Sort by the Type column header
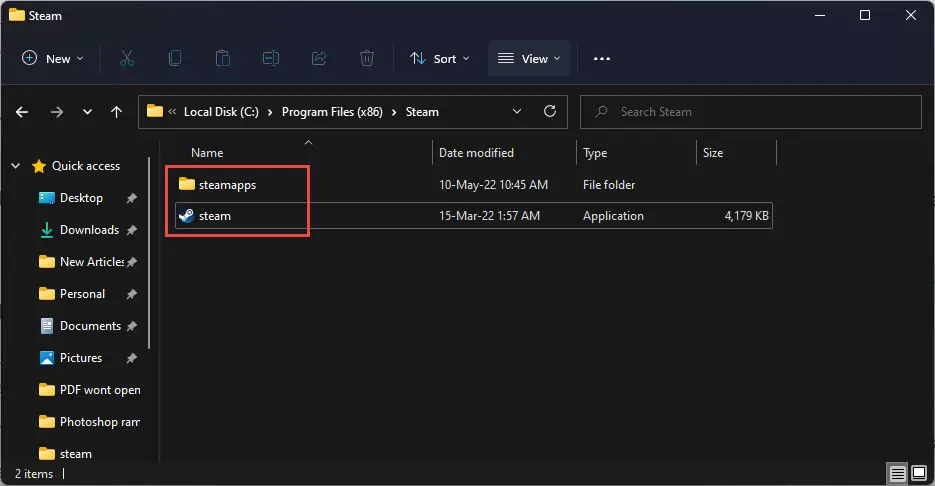Viewport: 935px width, 486px height. coord(595,153)
